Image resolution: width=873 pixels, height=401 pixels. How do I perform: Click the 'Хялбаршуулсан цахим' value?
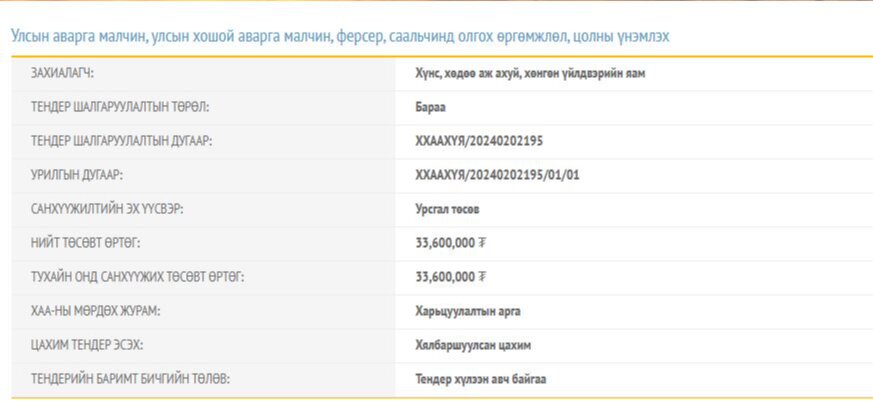(x=473, y=345)
